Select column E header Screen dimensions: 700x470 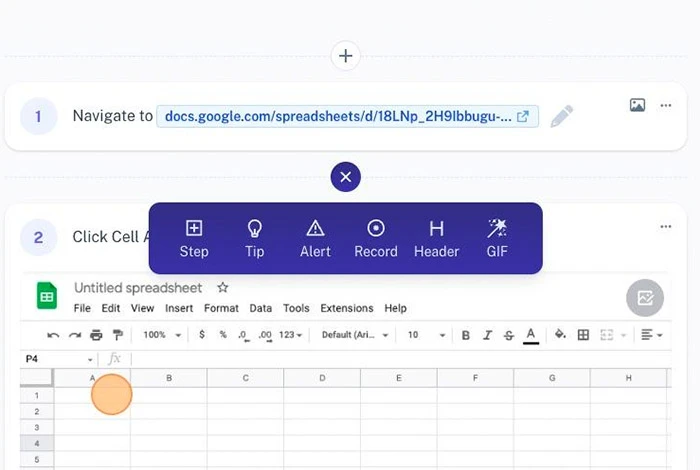point(399,378)
